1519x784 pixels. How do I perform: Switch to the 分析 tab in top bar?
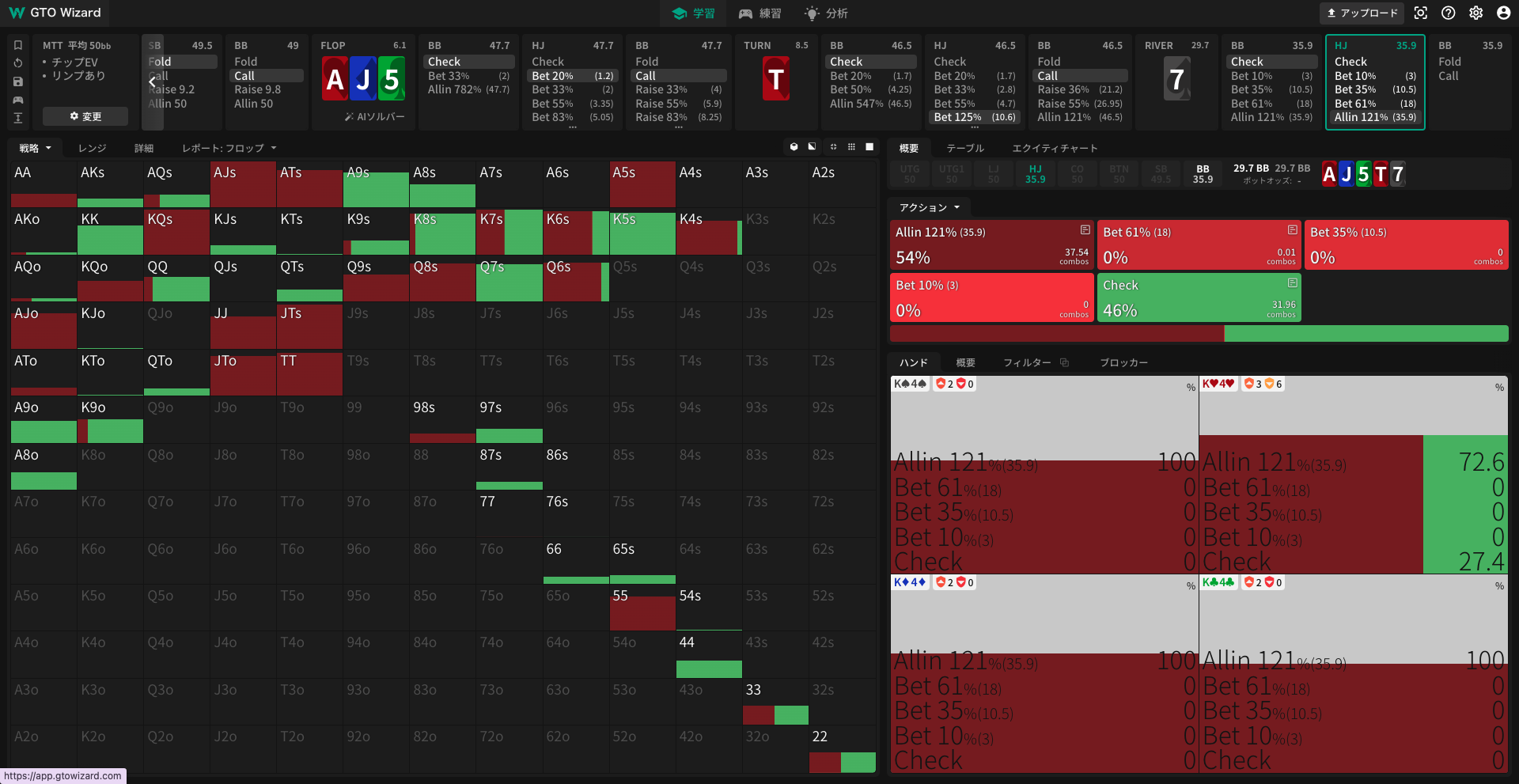tap(826, 13)
